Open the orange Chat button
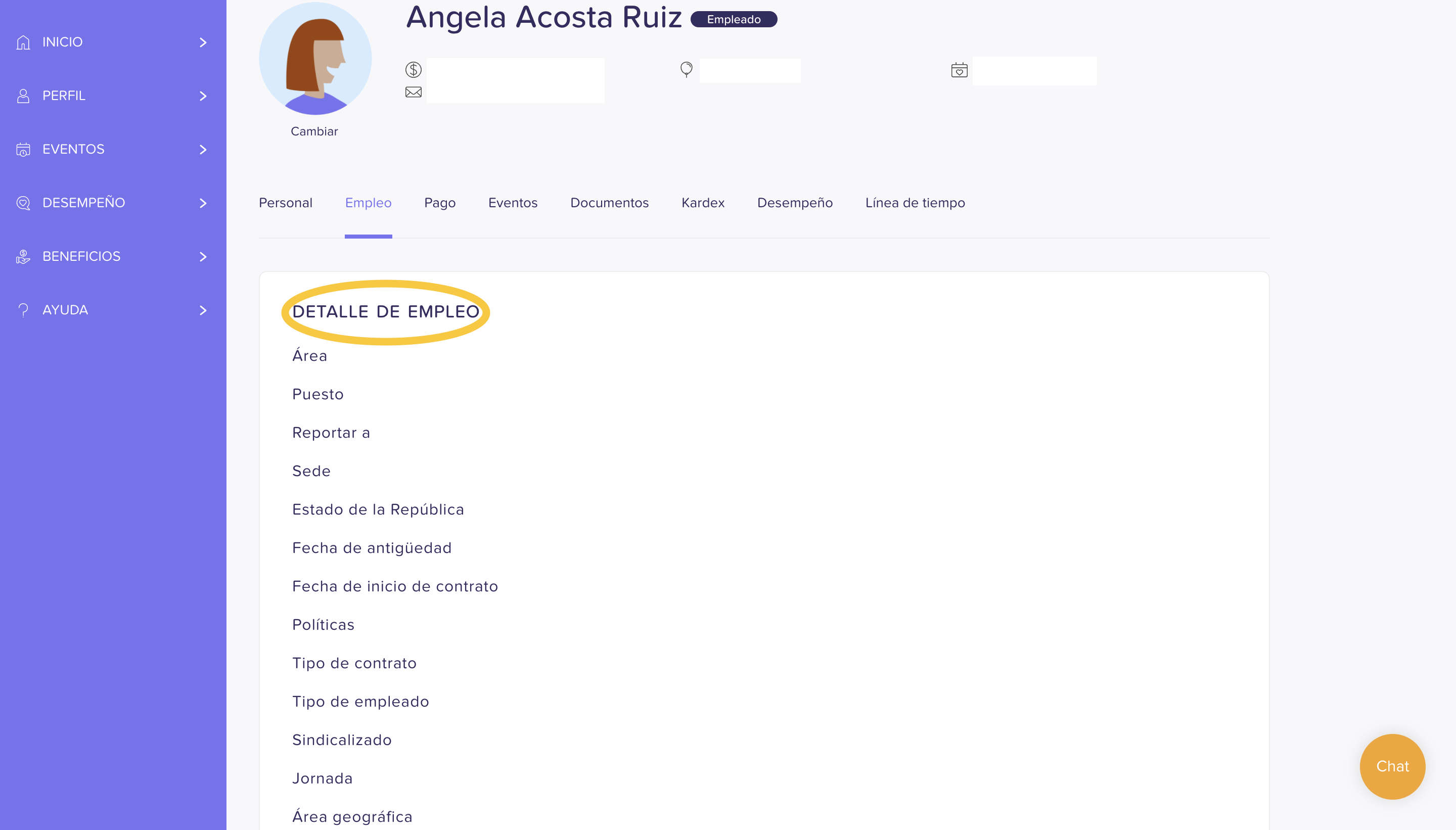This screenshot has width=1456, height=830. point(1392,766)
